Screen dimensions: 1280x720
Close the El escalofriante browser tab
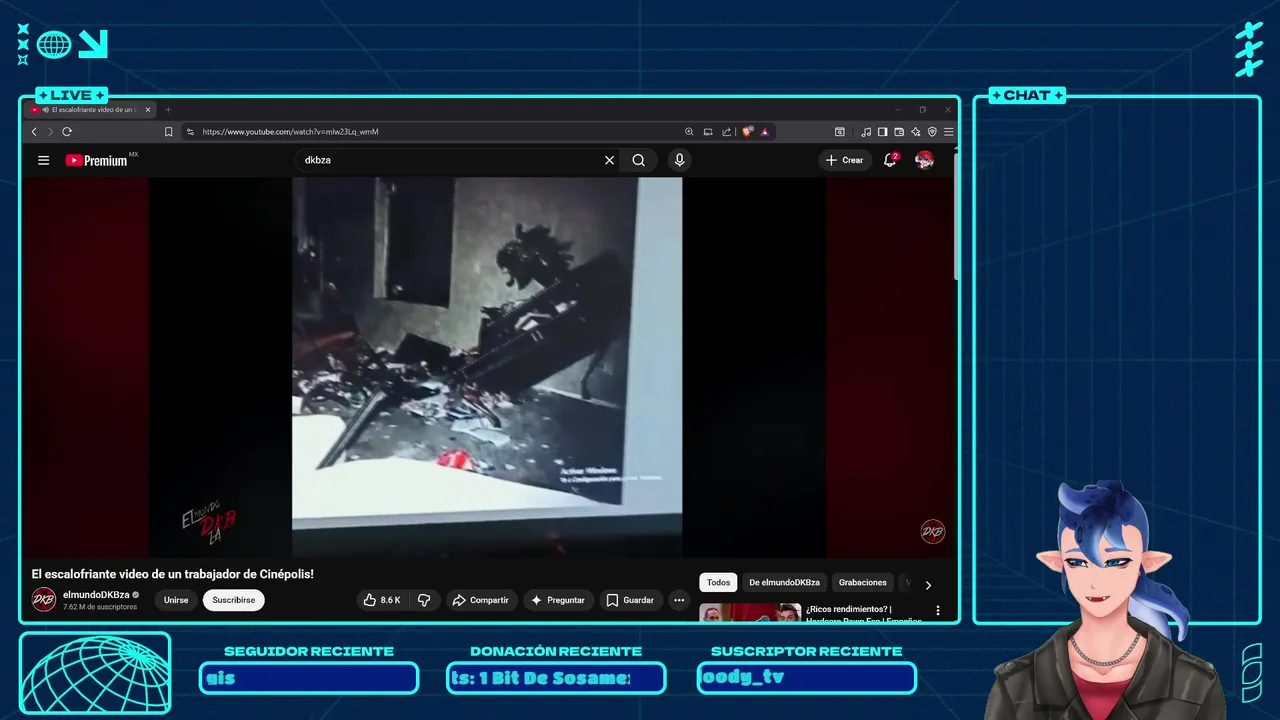[148, 109]
